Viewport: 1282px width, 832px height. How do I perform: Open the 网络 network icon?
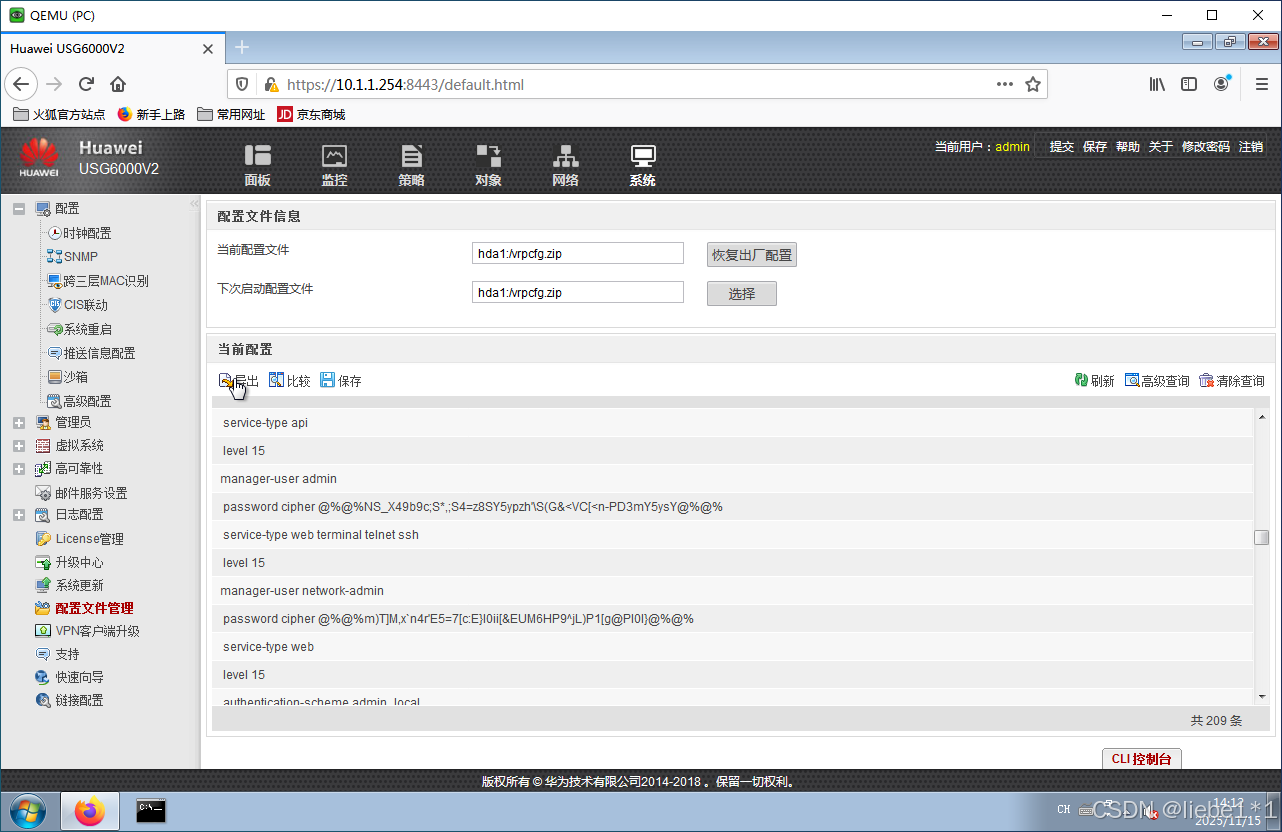coord(565,165)
